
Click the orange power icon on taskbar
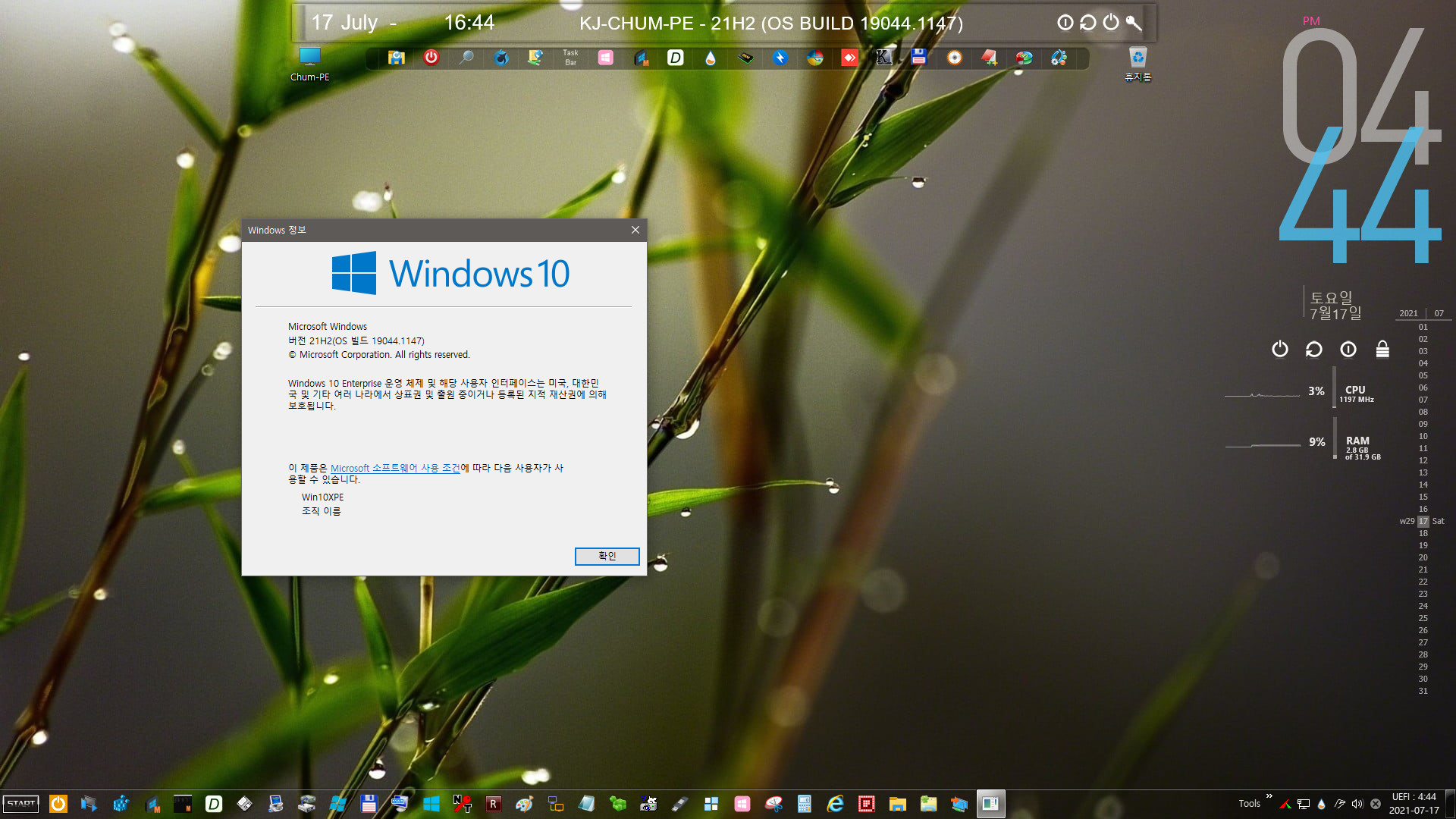point(58,804)
